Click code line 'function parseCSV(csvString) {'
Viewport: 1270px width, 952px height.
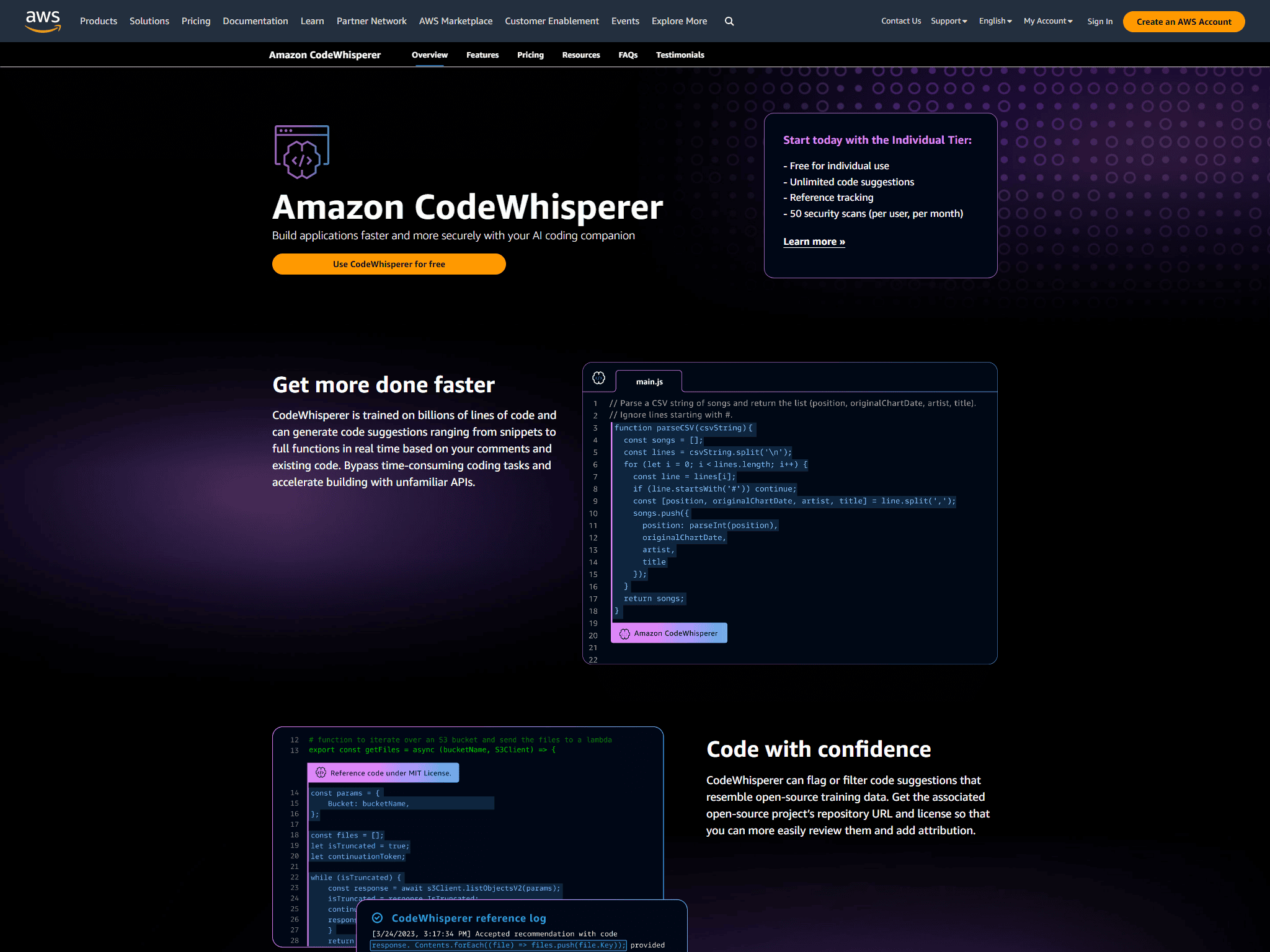click(x=683, y=428)
